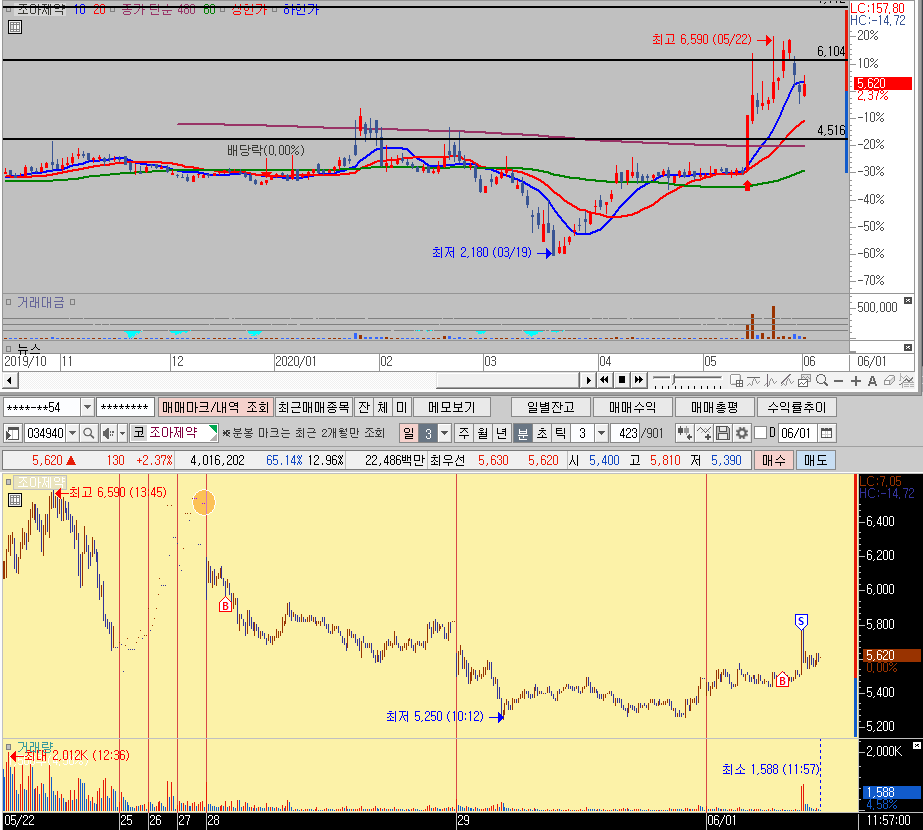The height and width of the screenshot is (830, 923).
Task: Click the zigzag line chart icon
Action: pos(770,381)
